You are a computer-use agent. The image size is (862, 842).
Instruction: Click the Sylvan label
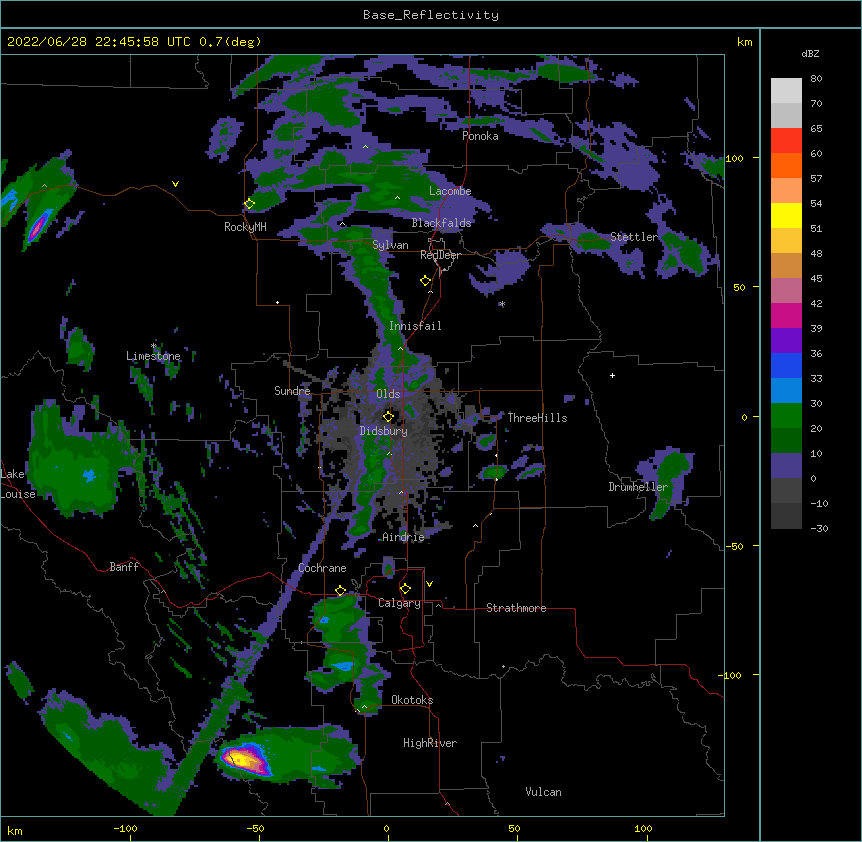tap(390, 245)
